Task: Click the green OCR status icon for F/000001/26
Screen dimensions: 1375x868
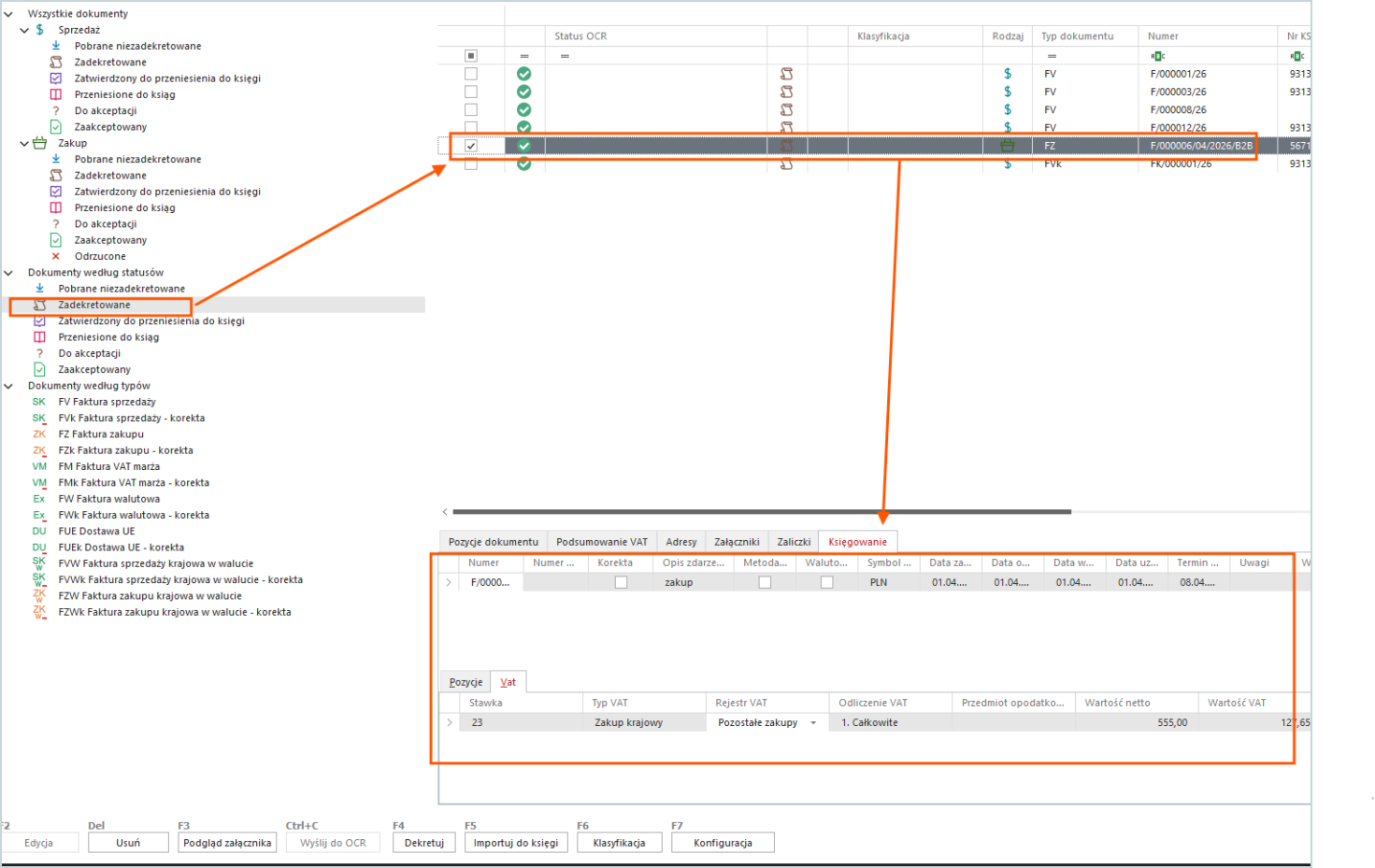Action: [x=523, y=74]
